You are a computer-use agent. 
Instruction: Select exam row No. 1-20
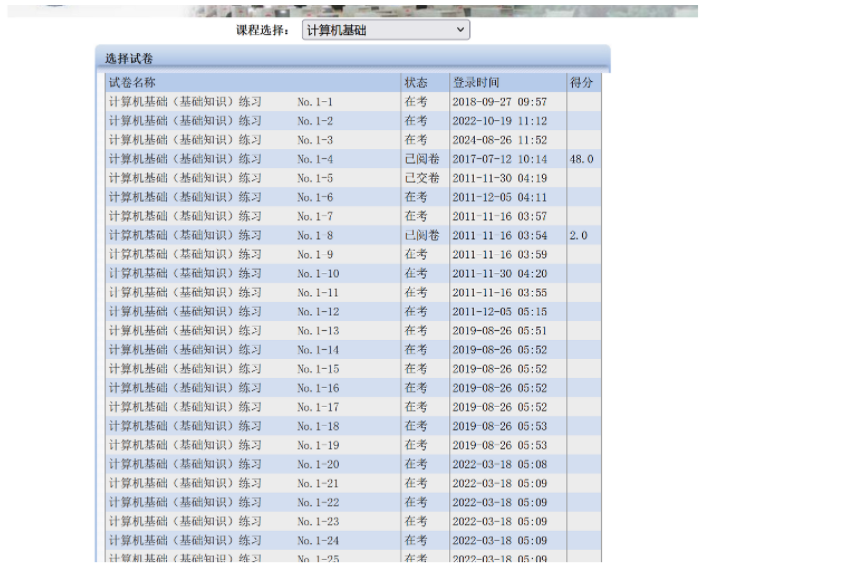pyautogui.click(x=353, y=464)
